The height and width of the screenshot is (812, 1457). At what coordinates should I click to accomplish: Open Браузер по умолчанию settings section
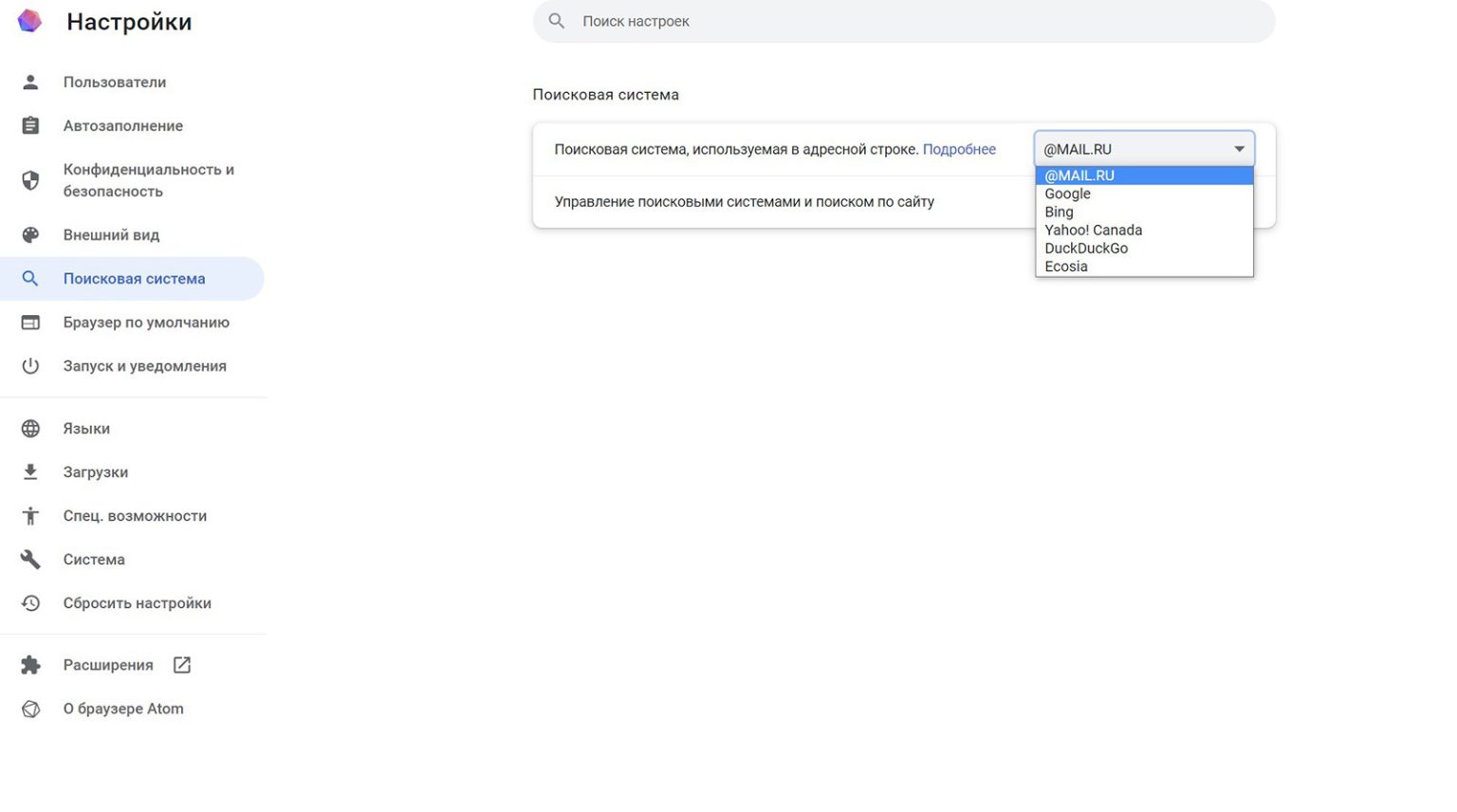tap(146, 323)
